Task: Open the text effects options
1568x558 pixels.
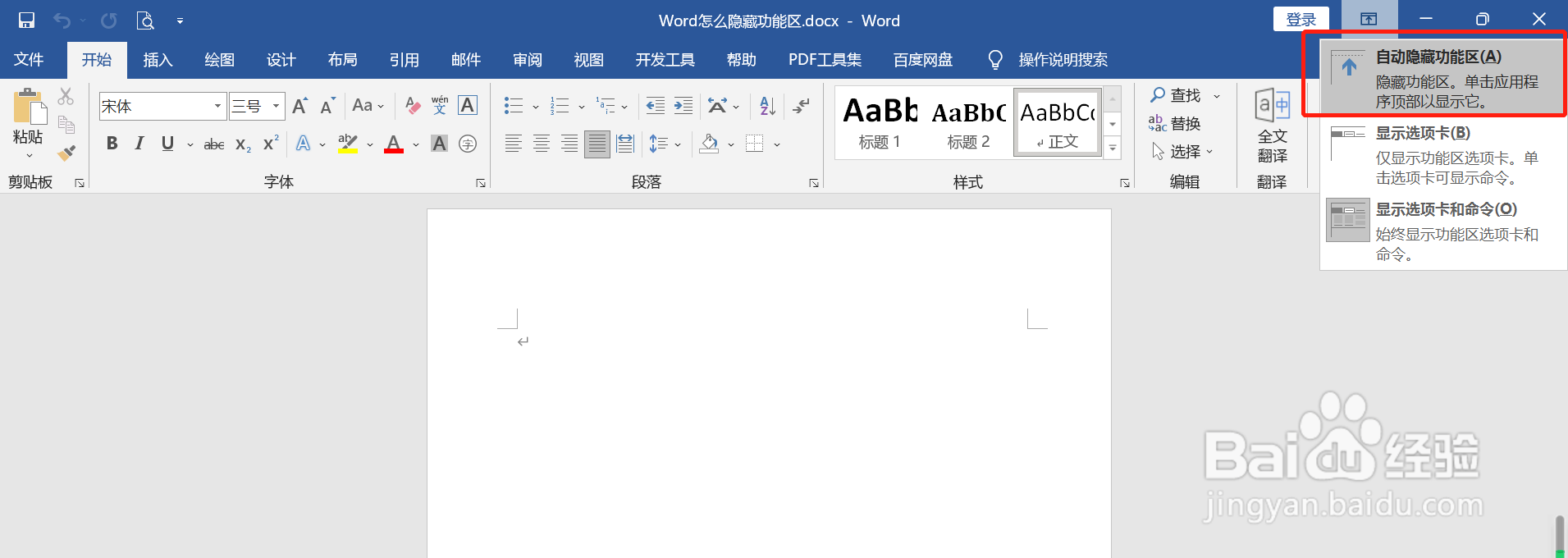Action: click(304, 144)
